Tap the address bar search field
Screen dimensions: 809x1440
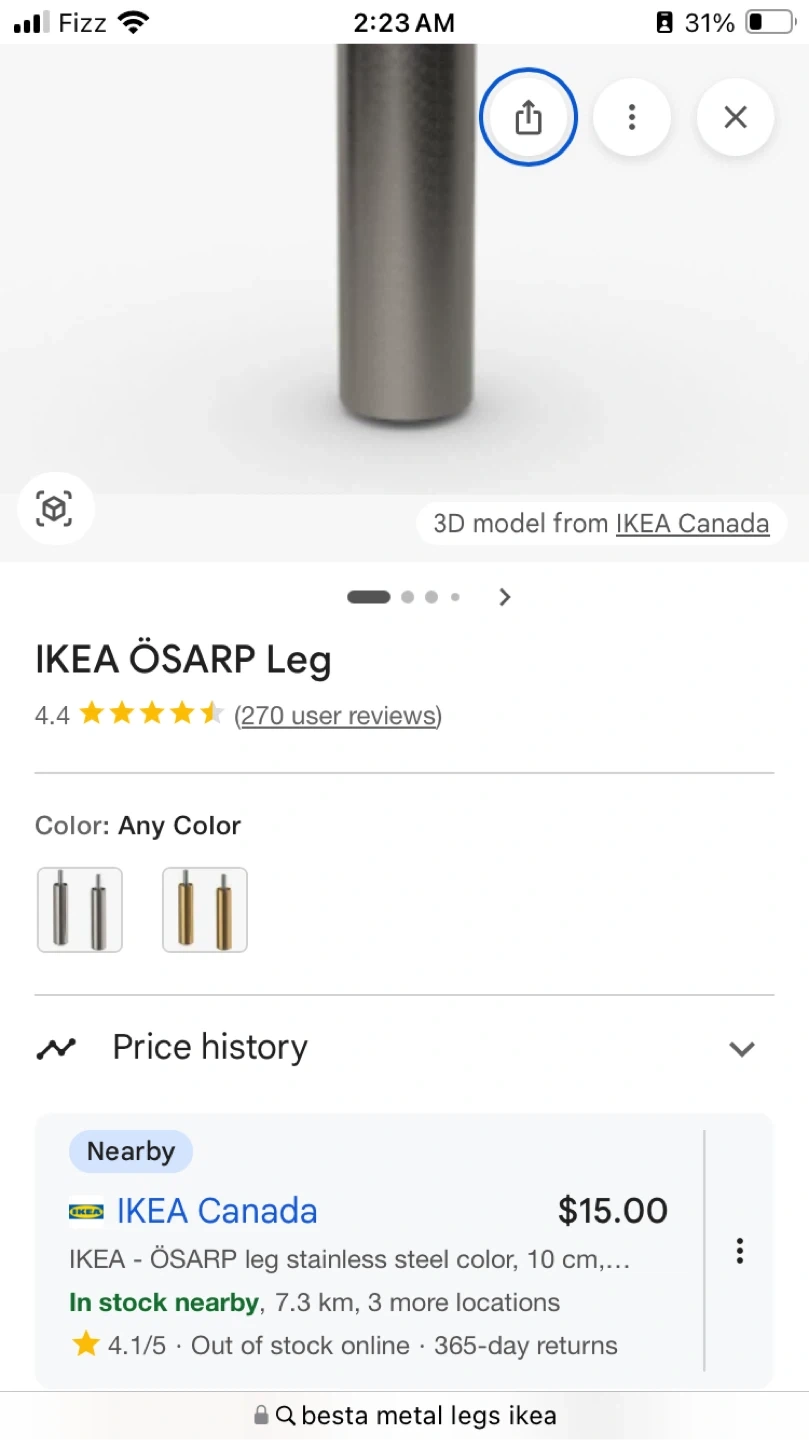coord(428,1416)
